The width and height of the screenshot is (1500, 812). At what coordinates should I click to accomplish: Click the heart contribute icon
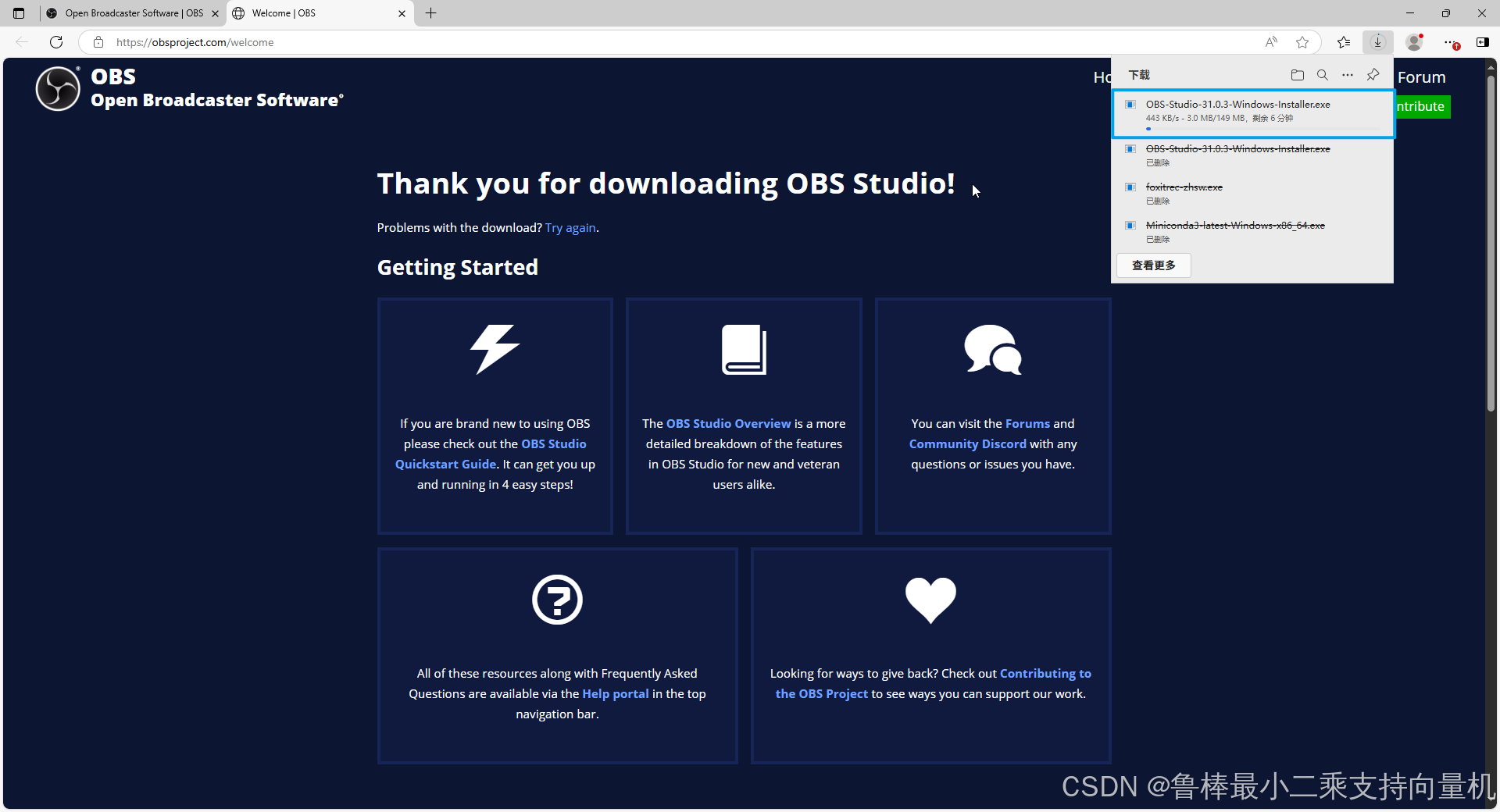pos(930,600)
